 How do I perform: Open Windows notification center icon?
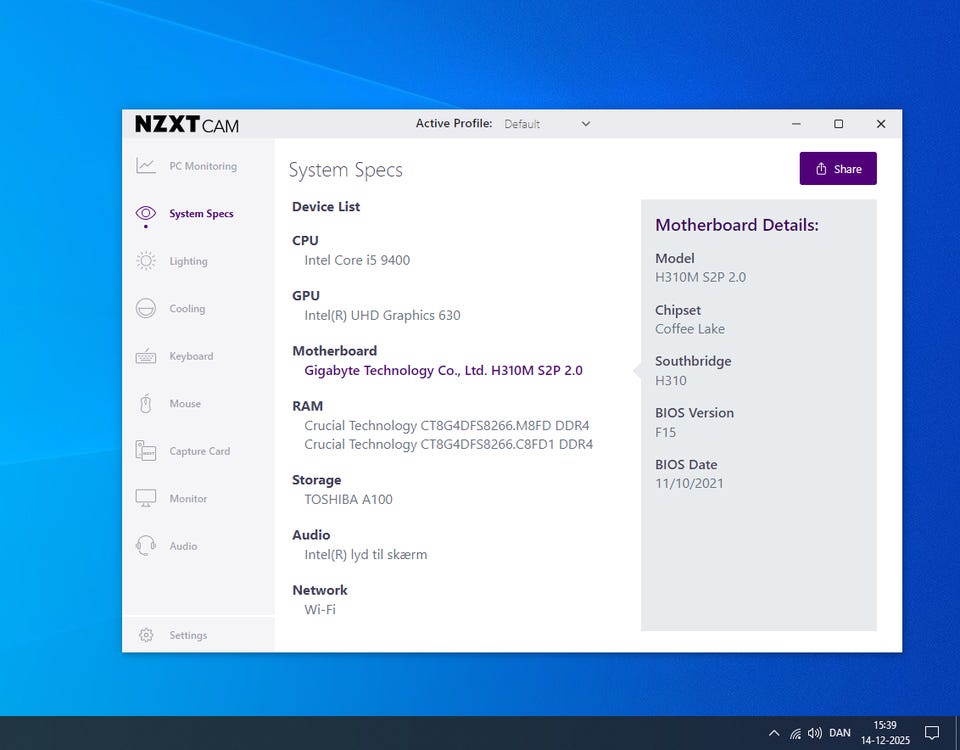[x=931, y=733]
